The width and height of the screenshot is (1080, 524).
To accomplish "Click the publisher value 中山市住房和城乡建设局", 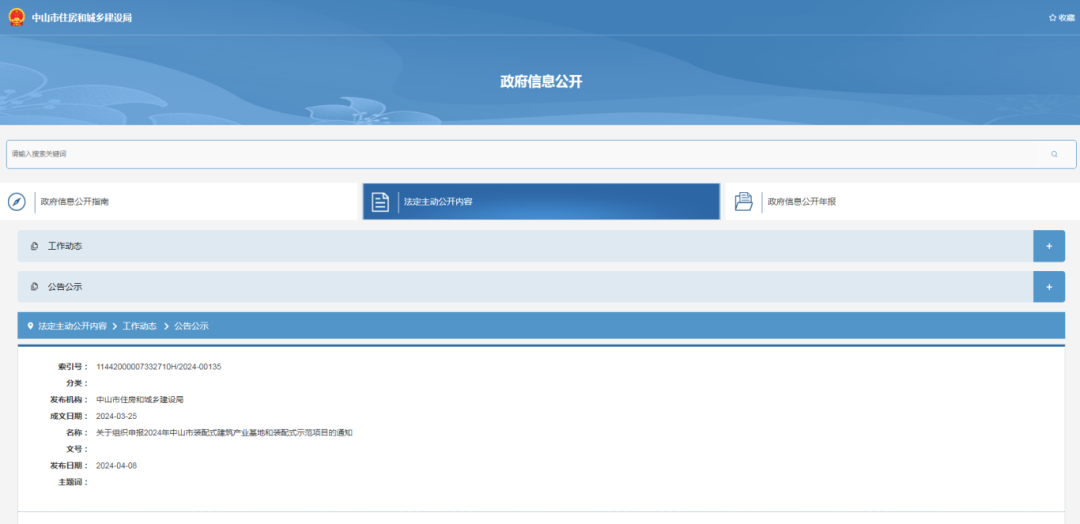I will click(x=140, y=399).
